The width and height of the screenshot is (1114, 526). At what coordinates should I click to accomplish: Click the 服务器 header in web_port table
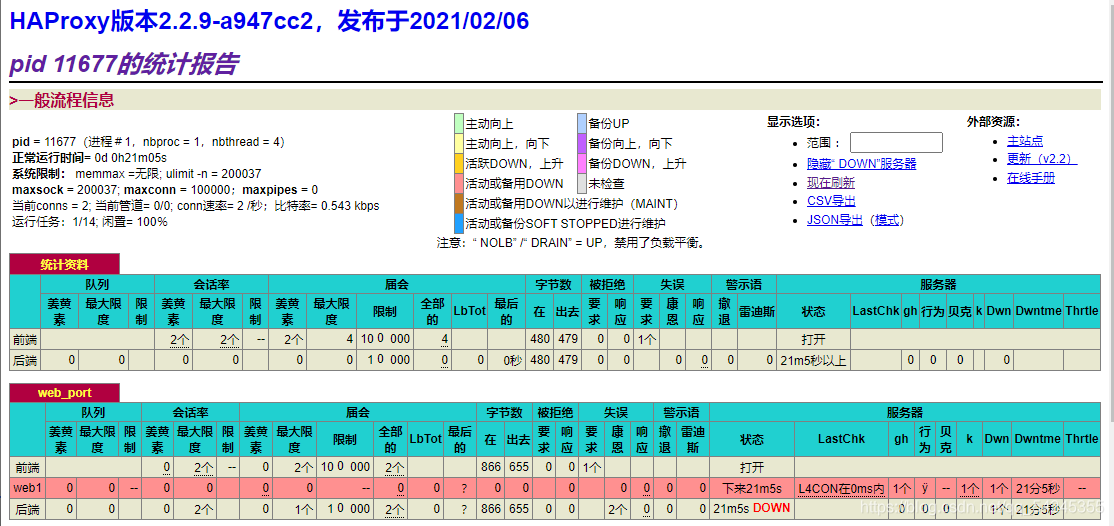pyautogui.click(x=906, y=412)
